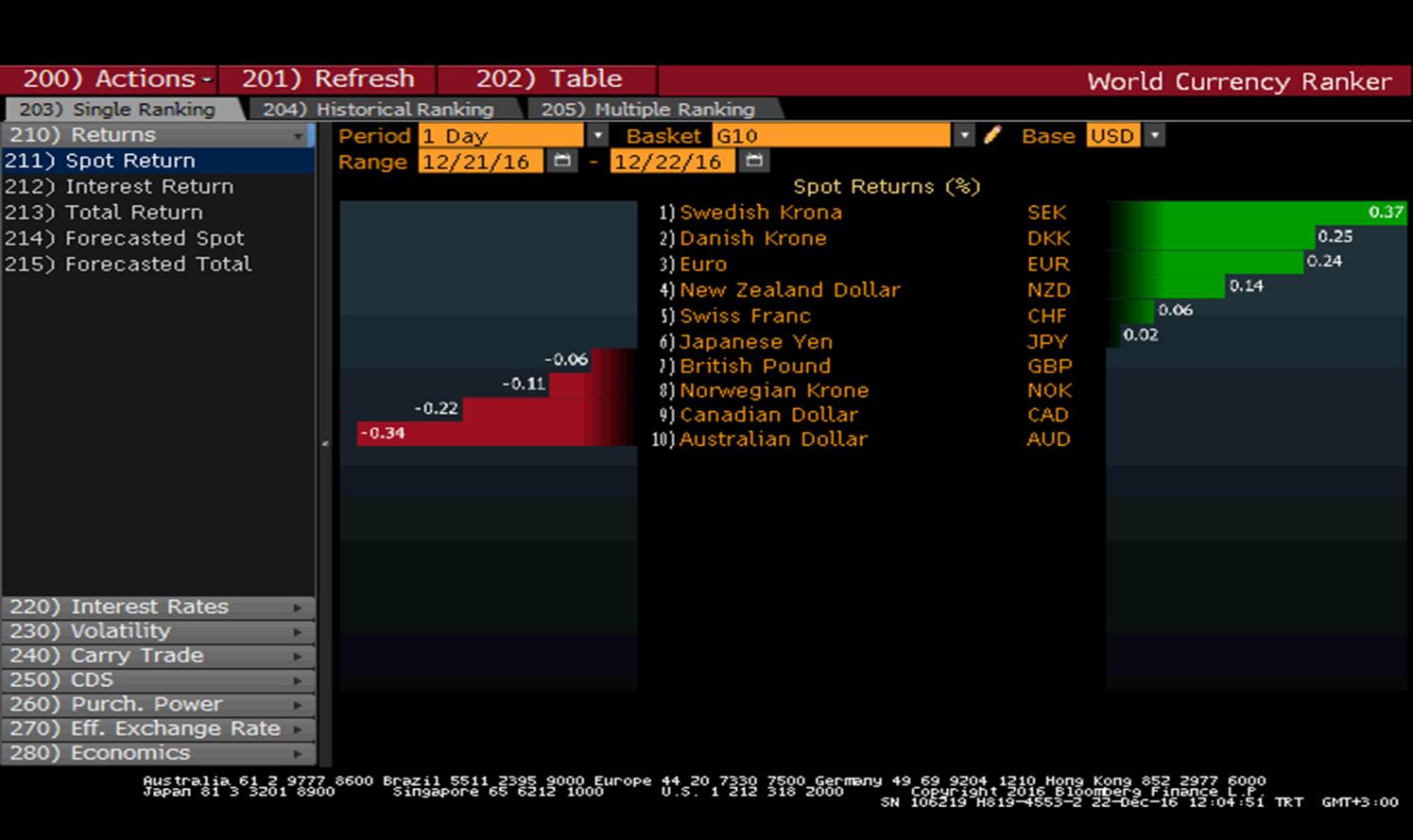Open the Period dropdown arrow

click(x=597, y=135)
